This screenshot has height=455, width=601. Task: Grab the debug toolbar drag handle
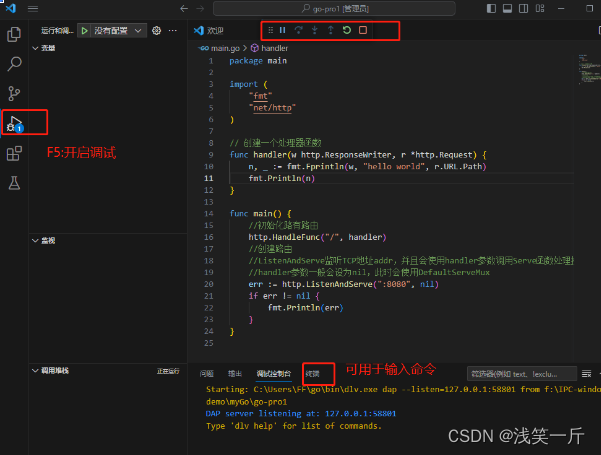tap(271, 30)
